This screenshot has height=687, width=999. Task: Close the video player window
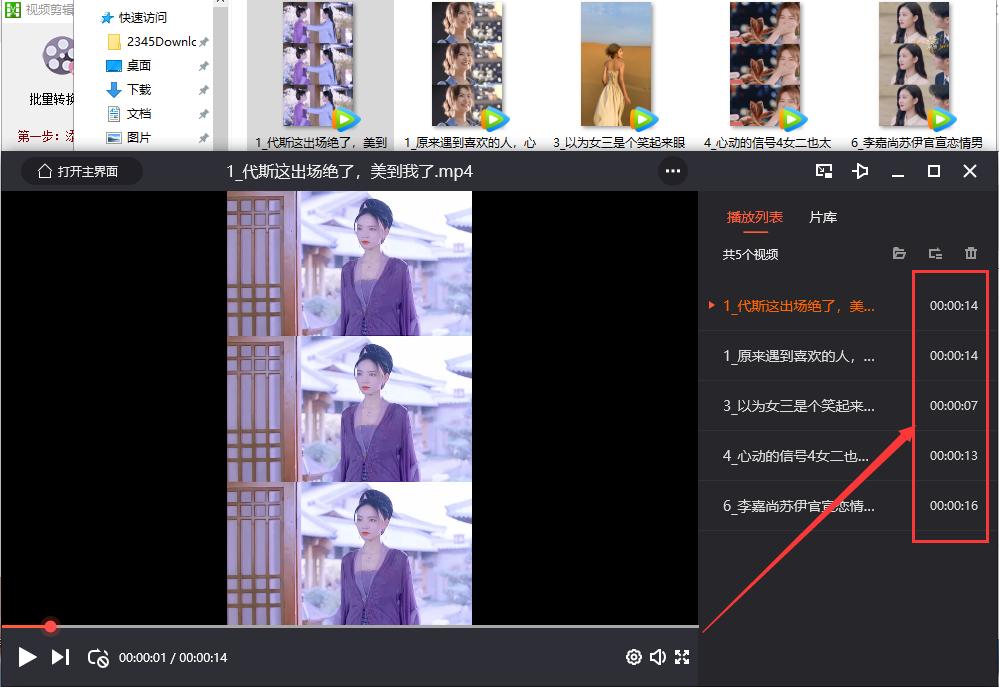click(x=970, y=171)
